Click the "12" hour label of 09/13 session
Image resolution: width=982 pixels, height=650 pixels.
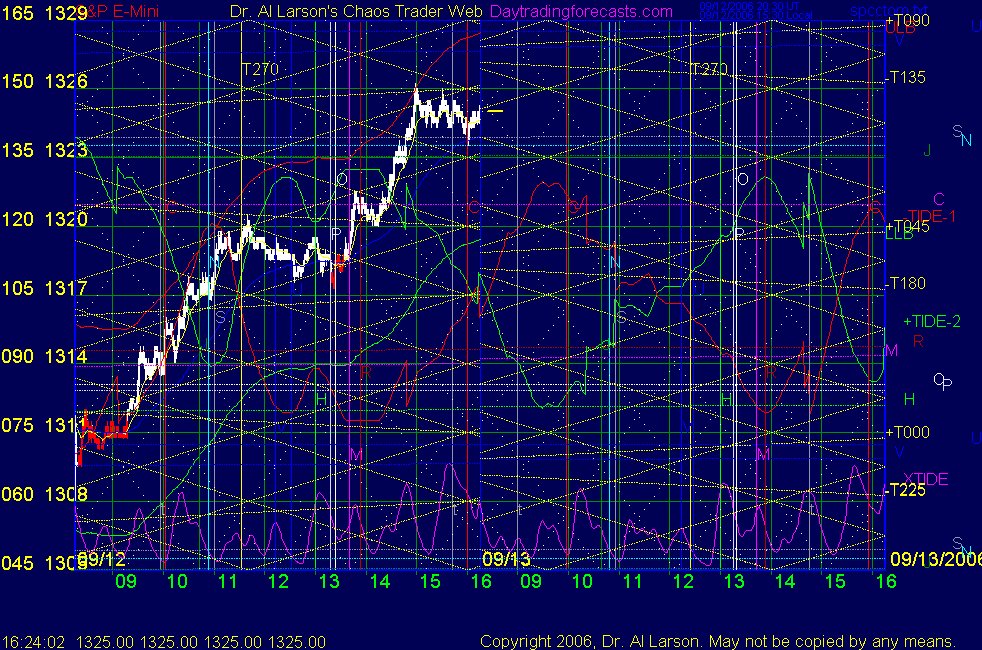[683, 581]
